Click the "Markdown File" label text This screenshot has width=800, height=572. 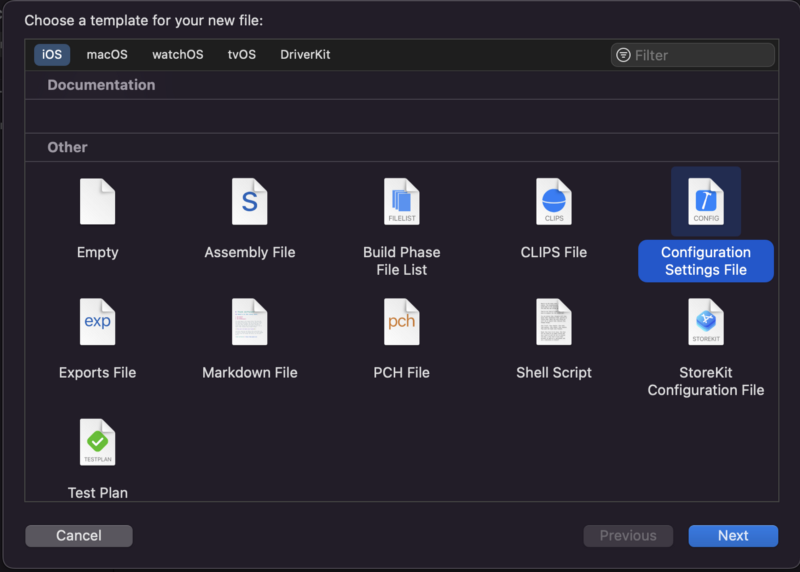pyautogui.click(x=249, y=373)
